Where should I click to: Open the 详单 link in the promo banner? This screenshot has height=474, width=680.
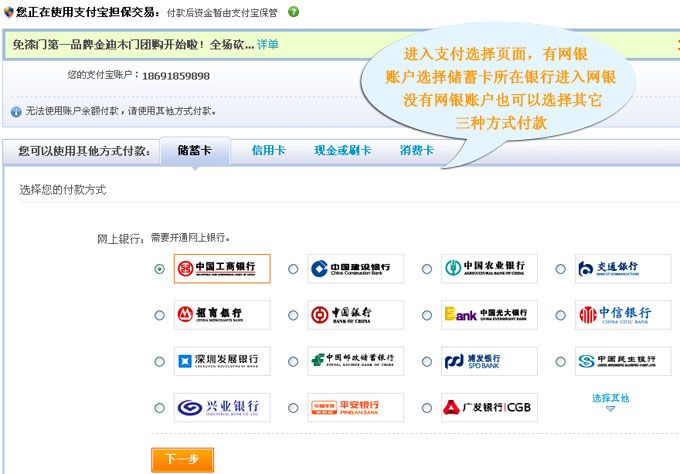268,44
